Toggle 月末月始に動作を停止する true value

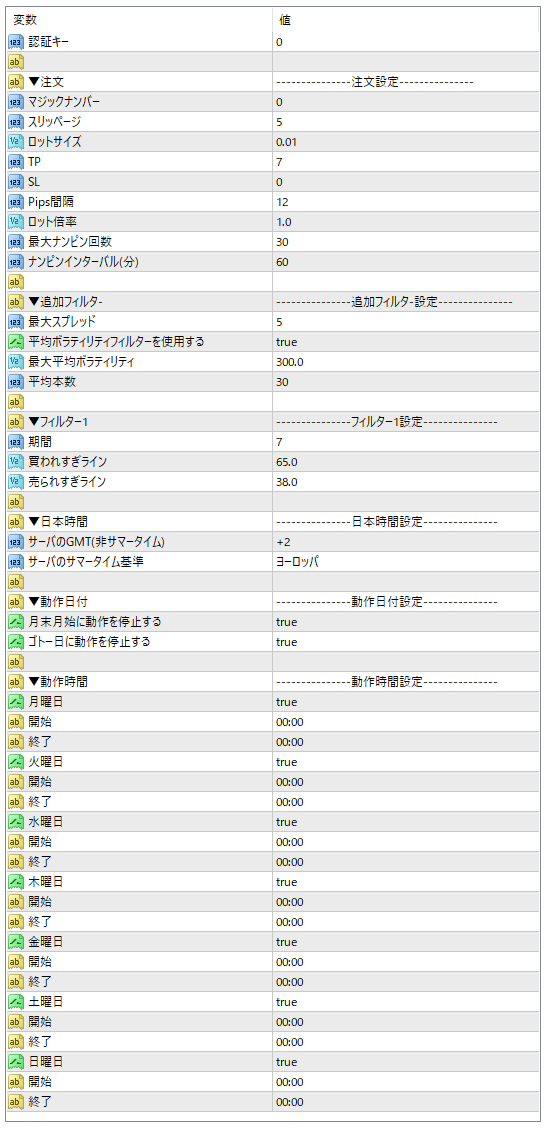tap(406, 622)
